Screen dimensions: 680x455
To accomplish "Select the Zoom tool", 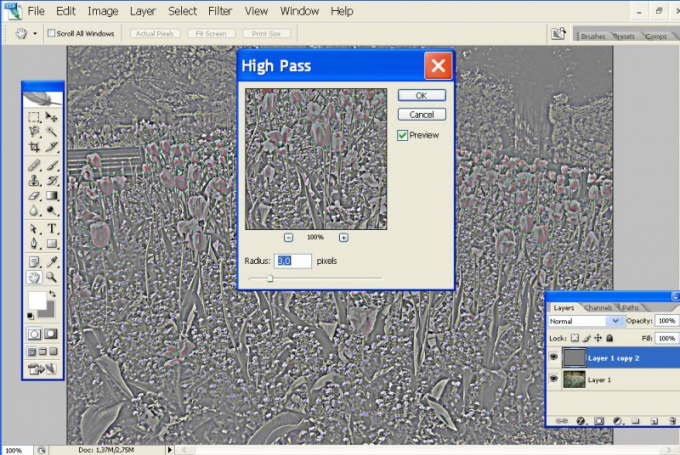I will (x=52, y=277).
